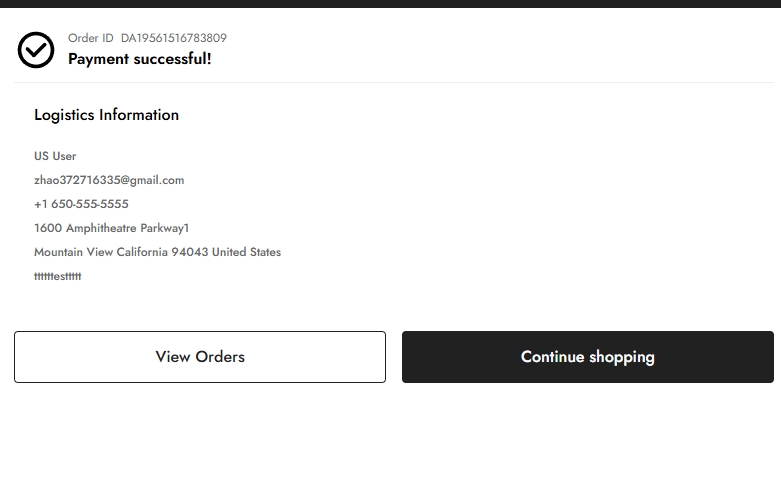Click the payment success checkmark icon
The image size is (781, 504).
click(36, 50)
